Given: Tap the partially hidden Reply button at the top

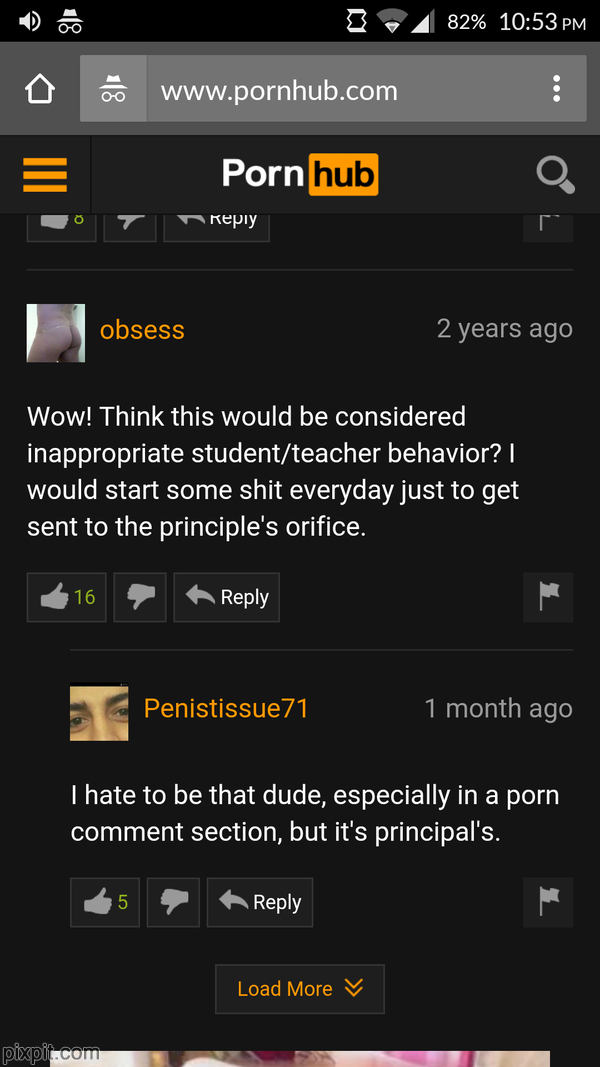Looking at the screenshot, I should (216, 226).
